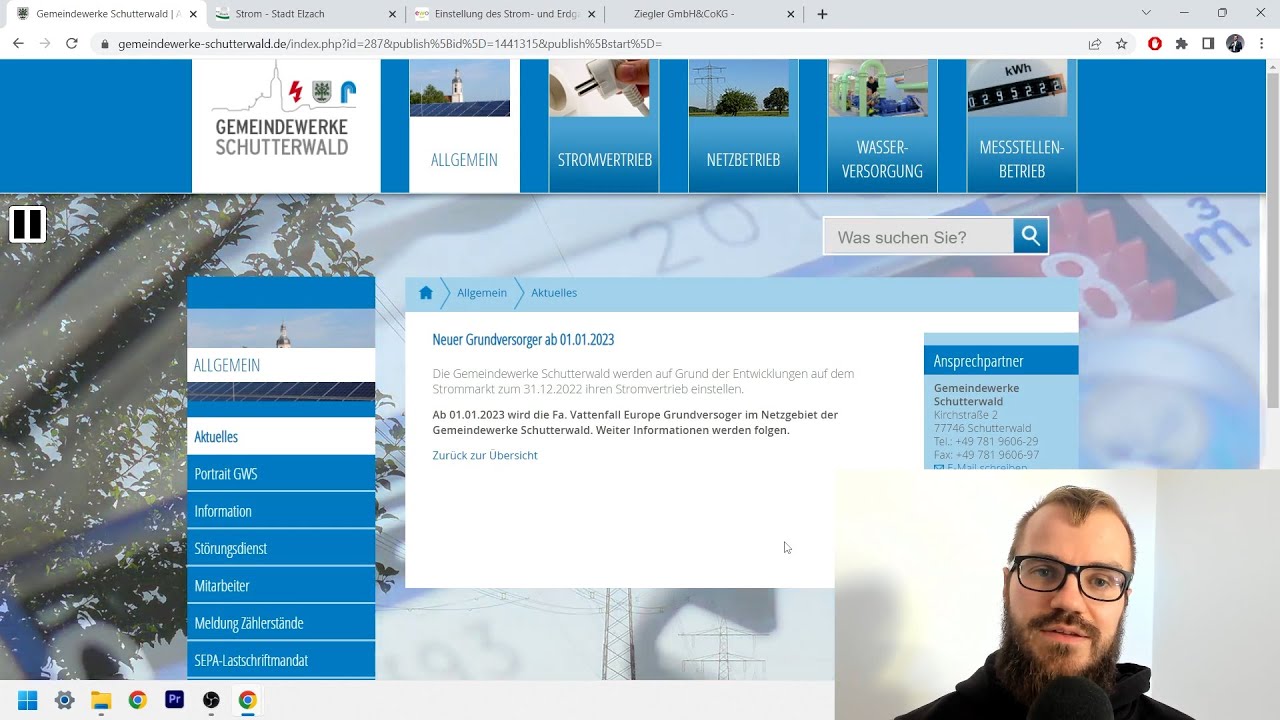Viewport: 1280px width, 720px height.
Task: Bookmark this page with the star icon
Action: coord(1122,44)
